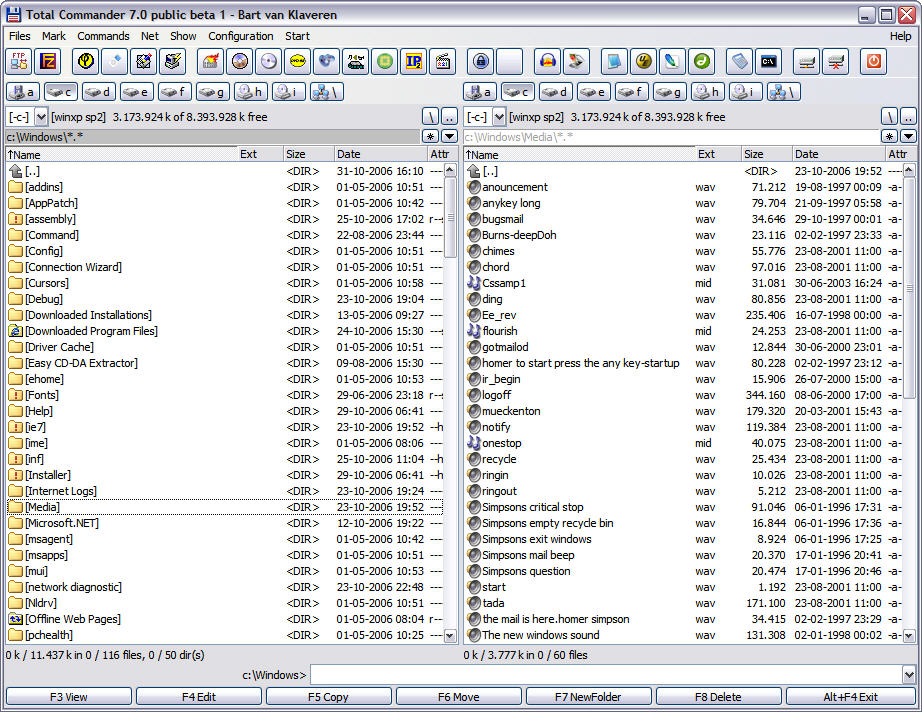The width and height of the screenshot is (922, 712).
Task: Switch left panel to CD drive h
Action: tap(250, 92)
